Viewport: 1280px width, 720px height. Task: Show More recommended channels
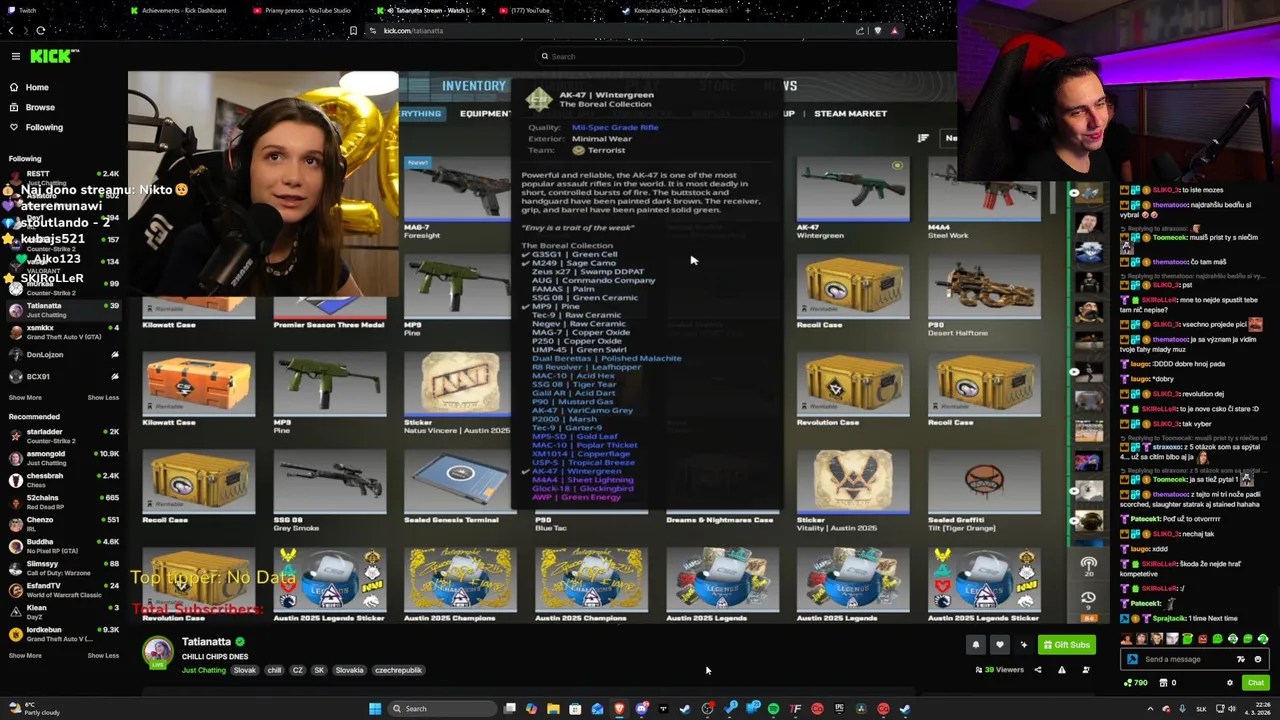click(25, 655)
